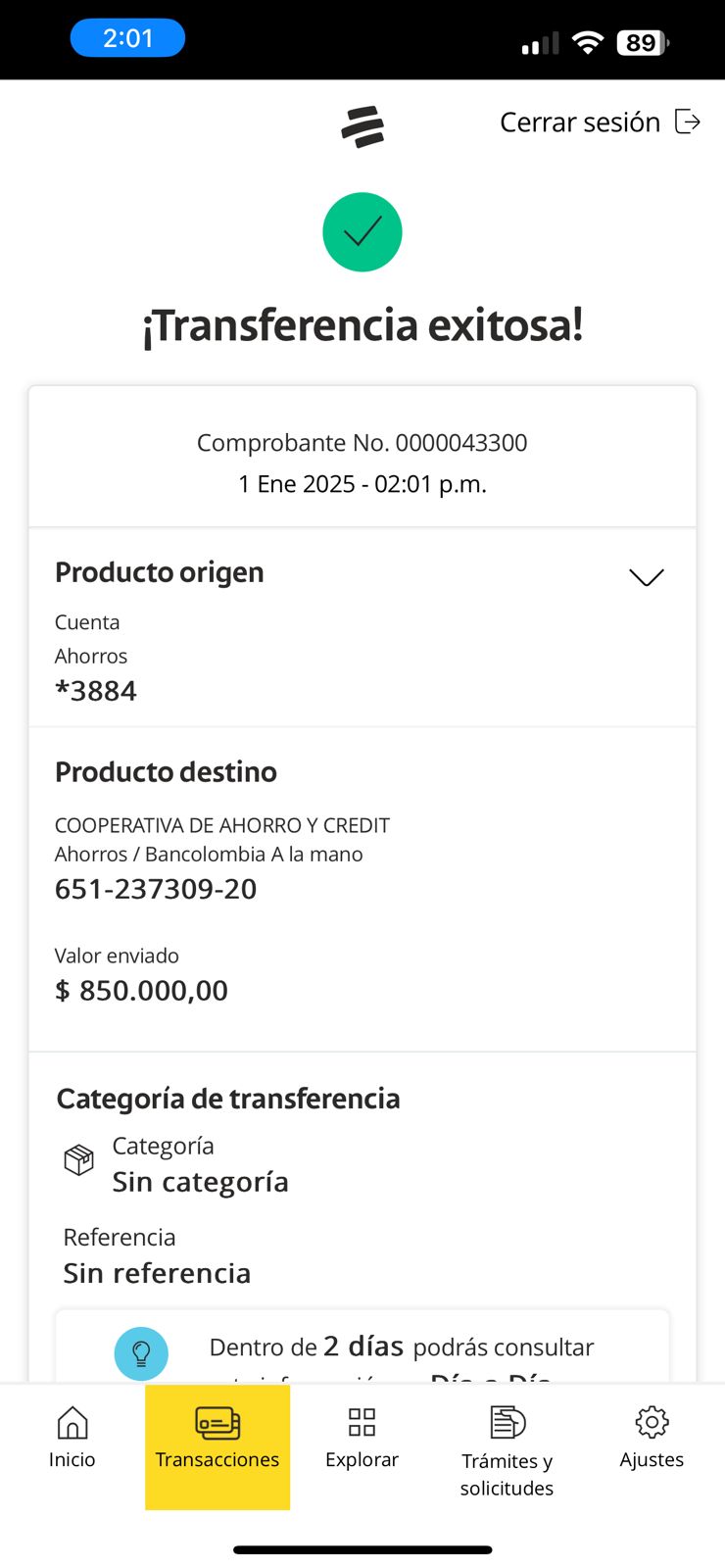The width and height of the screenshot is (725, 1568).
Task: Tap the Bancolombia logo icon
Action: (x=362, y=126)
